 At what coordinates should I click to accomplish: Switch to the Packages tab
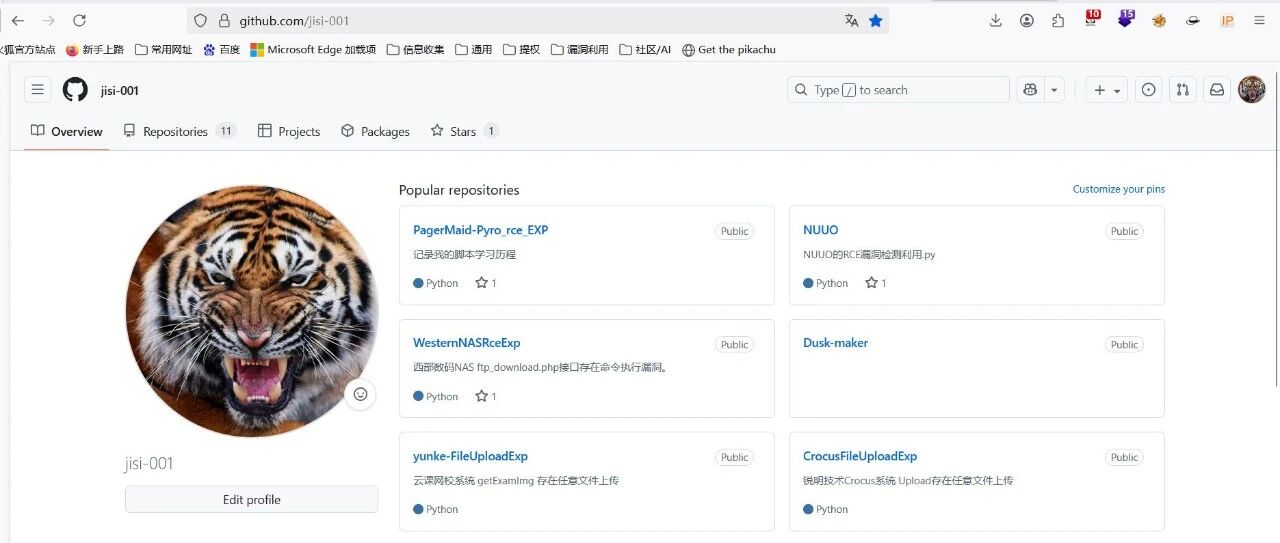[375, 131]
